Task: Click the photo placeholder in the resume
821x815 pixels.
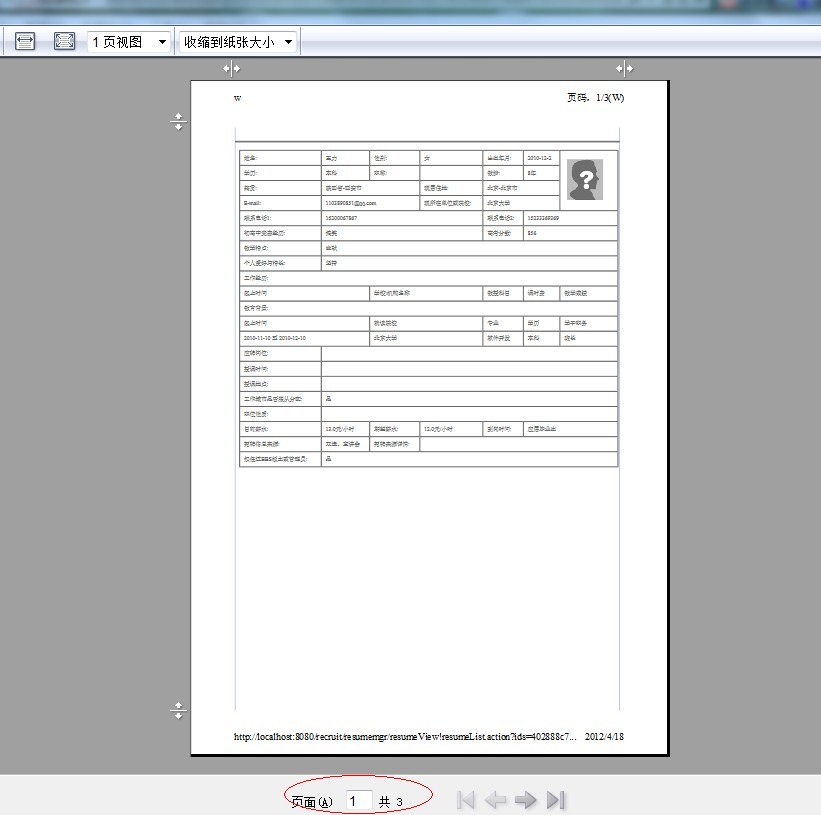Action: (x=586, y=181)
